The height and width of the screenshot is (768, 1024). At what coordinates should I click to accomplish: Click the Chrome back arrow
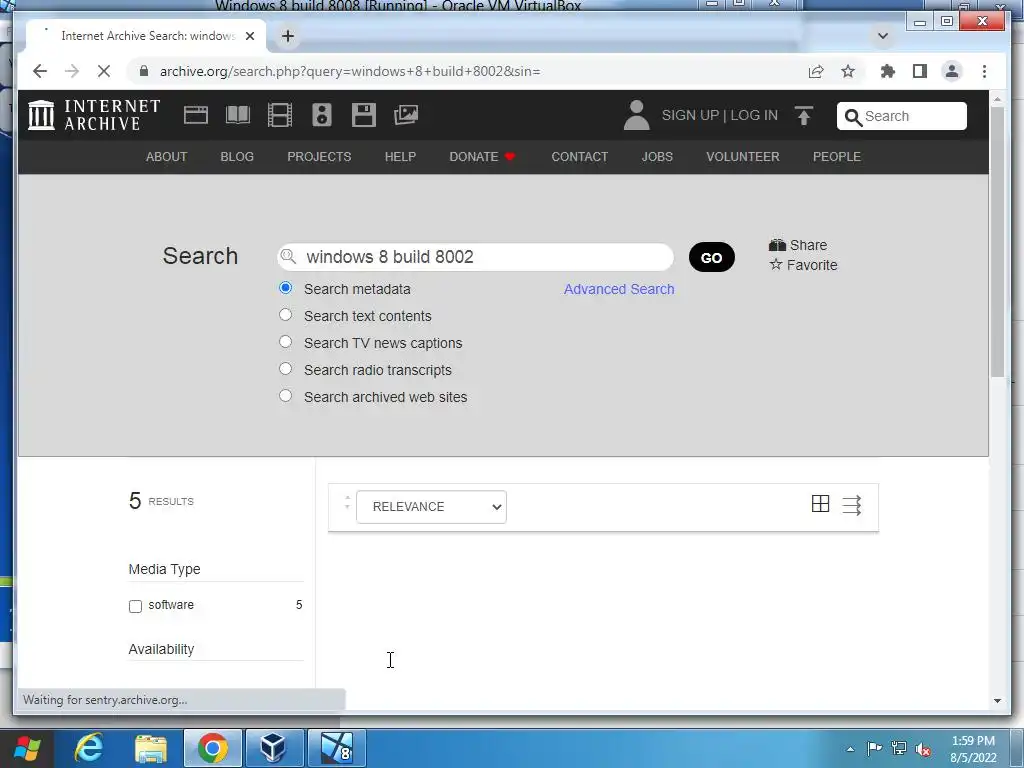click(x=40, y=71)
